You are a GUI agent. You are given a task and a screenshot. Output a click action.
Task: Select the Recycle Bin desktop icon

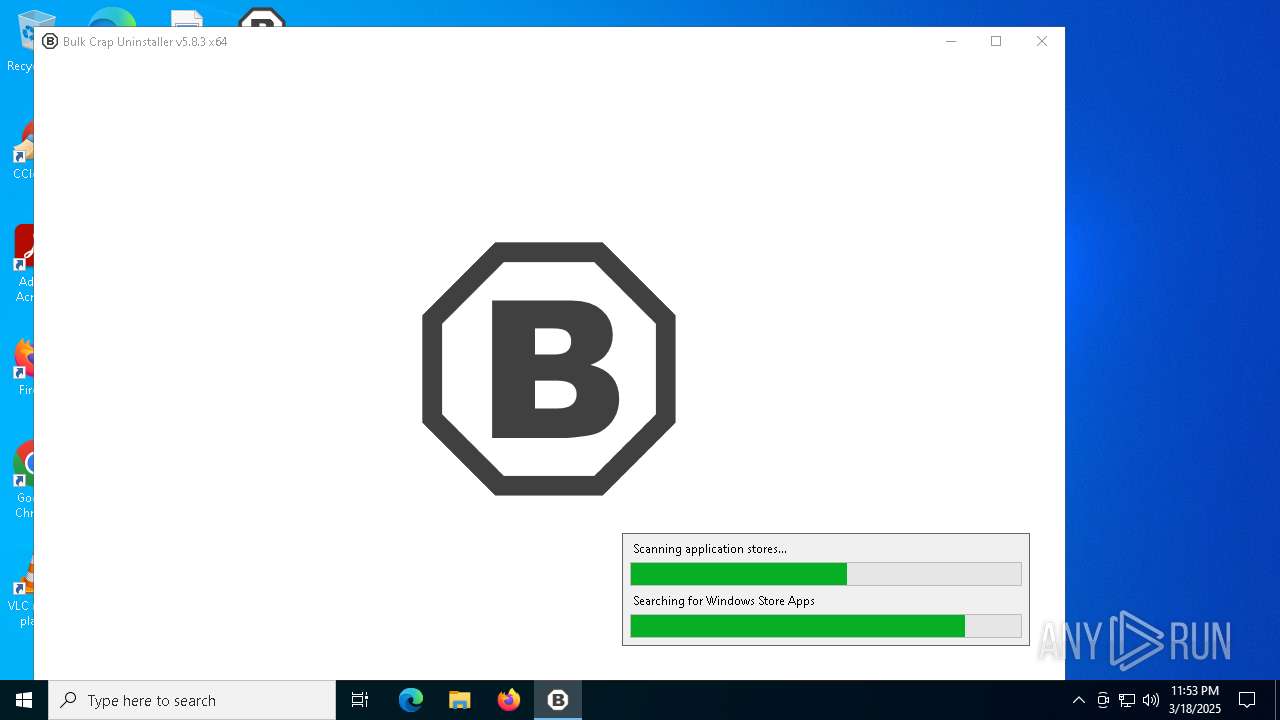point(20,40)
